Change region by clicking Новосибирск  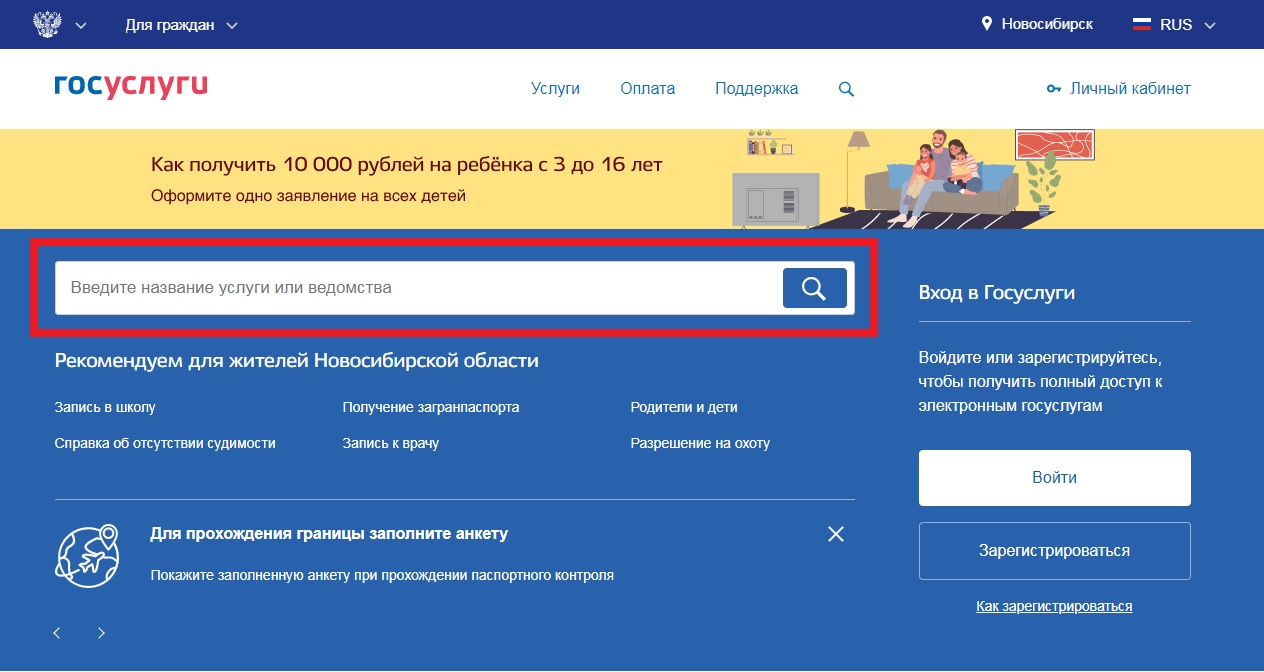(1047, 24)
